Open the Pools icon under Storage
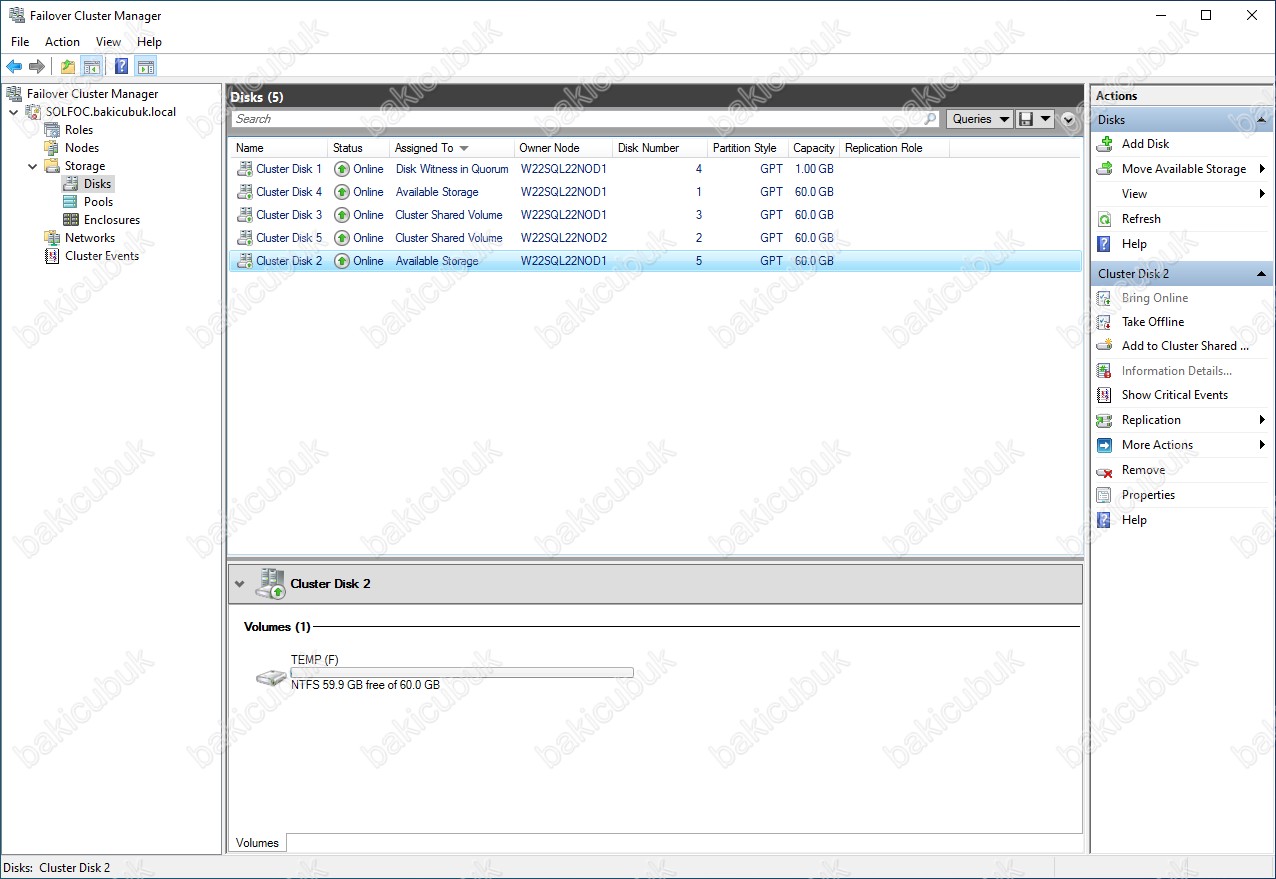The height and width of the screenshot is (879, 1276). coord(70,202)
